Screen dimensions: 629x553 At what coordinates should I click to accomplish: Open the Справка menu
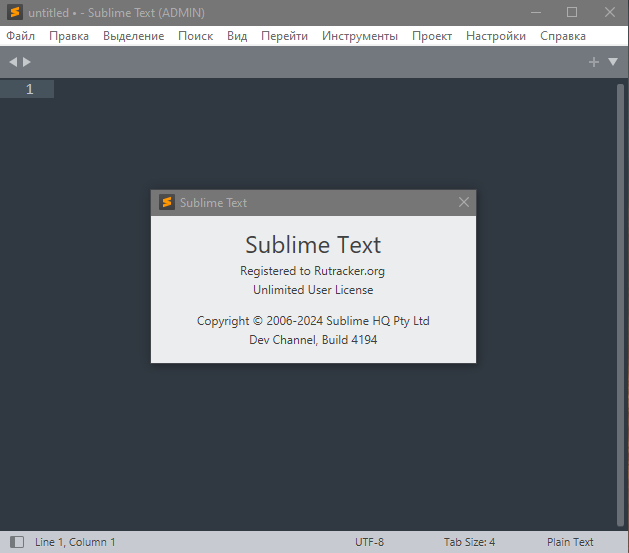(563, 36)
